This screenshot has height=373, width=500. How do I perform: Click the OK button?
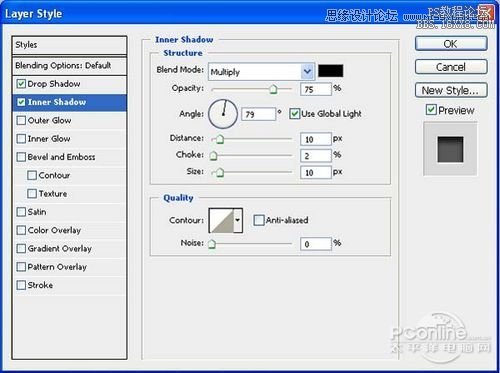tap(451, 44)
